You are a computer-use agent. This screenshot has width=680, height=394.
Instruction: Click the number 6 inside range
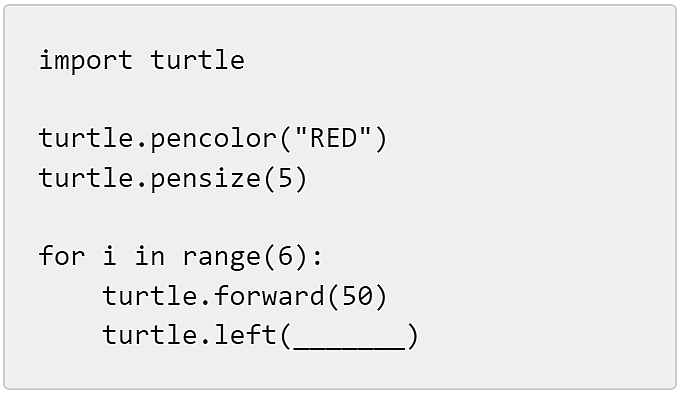pyautogui.click(x=285, y=256)
